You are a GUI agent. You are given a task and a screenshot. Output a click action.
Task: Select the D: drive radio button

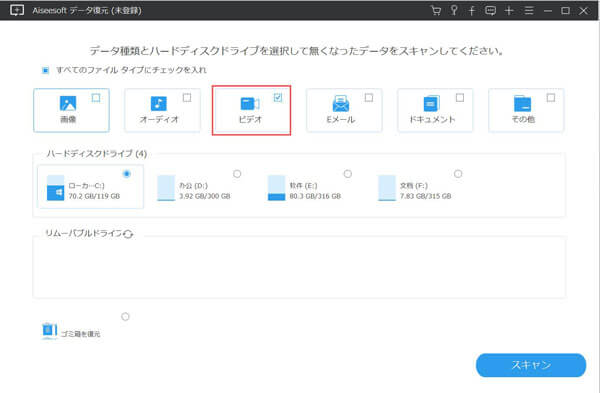(x=237, y=174)
